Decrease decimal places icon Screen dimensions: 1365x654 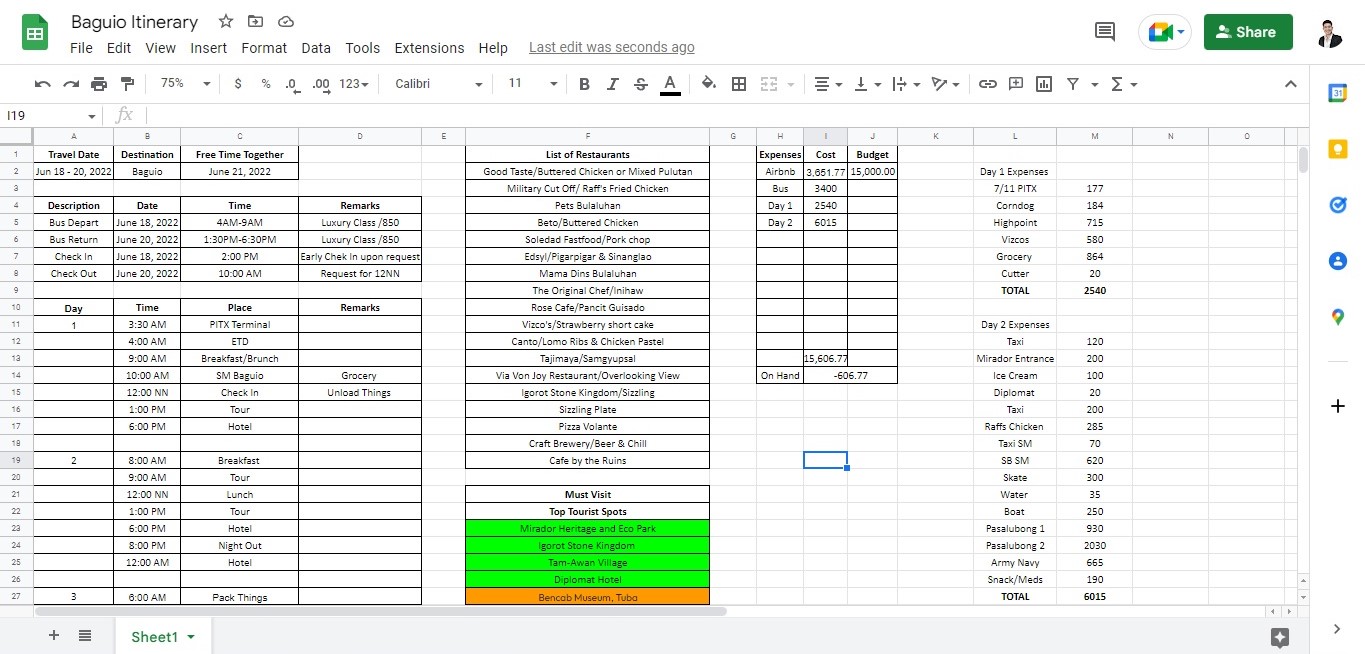[x=292, y=84]
